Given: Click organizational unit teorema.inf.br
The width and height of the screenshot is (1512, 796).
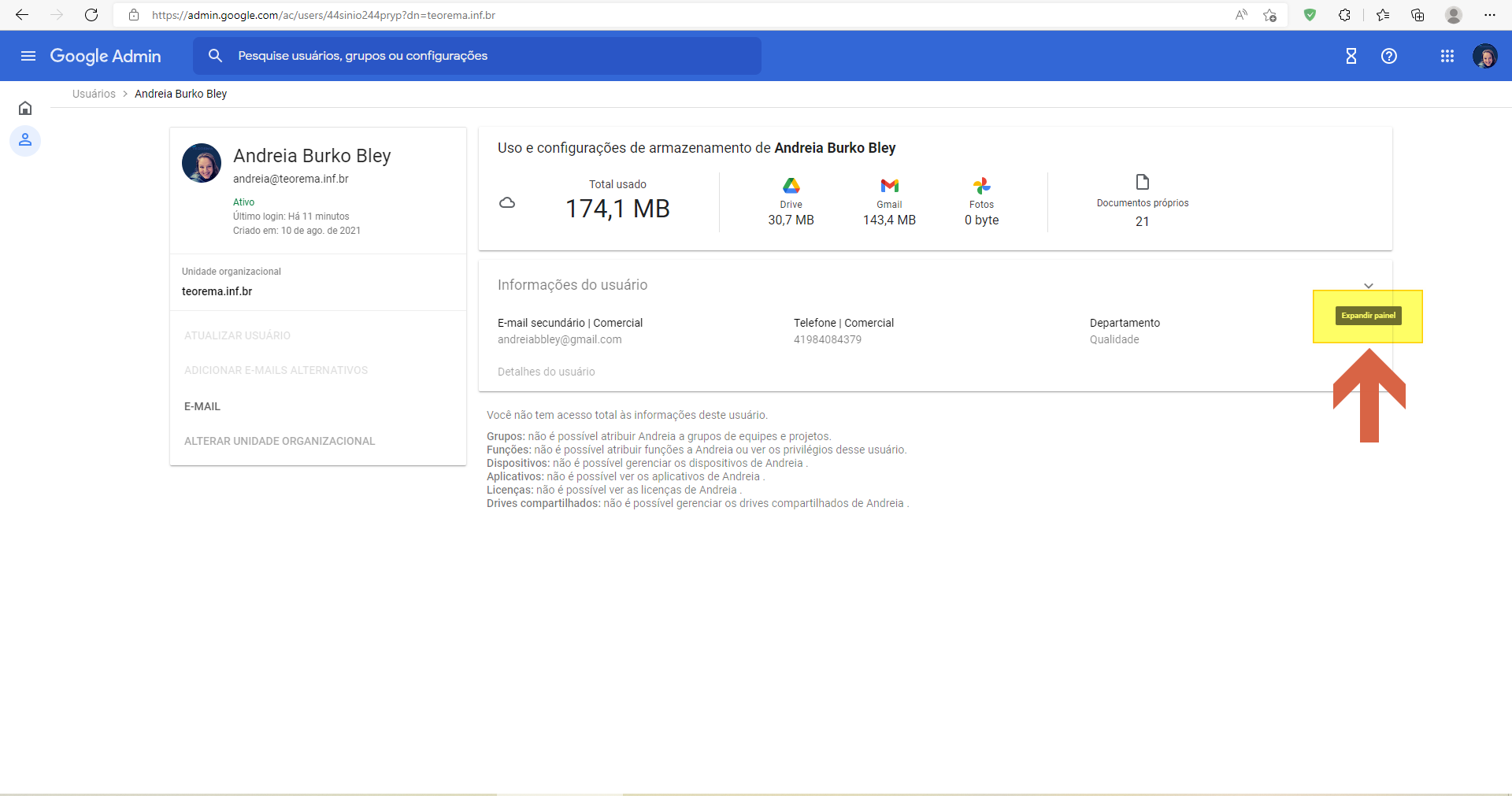Looking at the screenshot, I should coord(217,291).
